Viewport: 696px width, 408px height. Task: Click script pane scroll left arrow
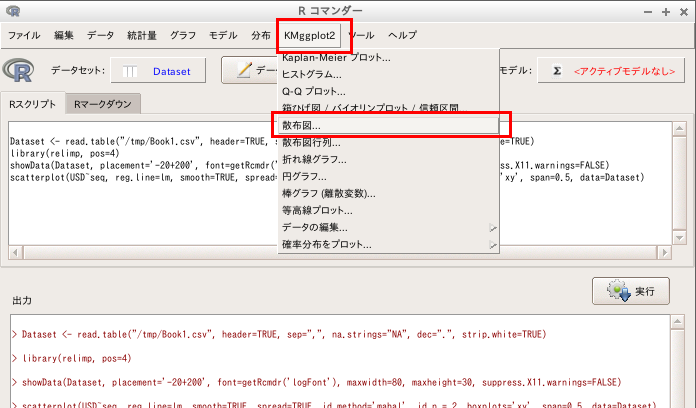coord(16,253)
